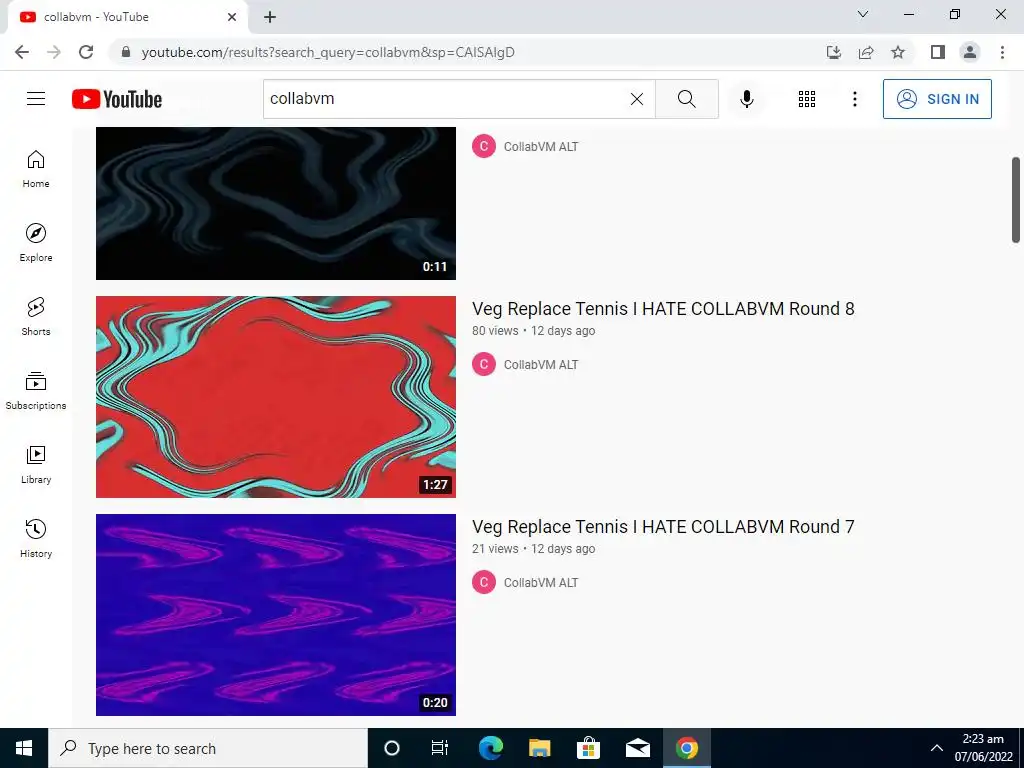Go forward in the browser
Screen dimensions: 1024x768
(54, 52)
